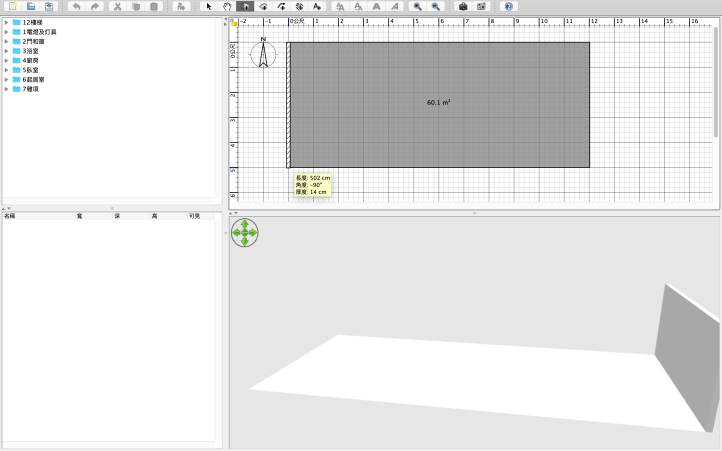Expand the 3浴室 furniture category
Image resolution: width=722 pixels, height=451 pixels.
pyautogui.click(x=7, y=50)
